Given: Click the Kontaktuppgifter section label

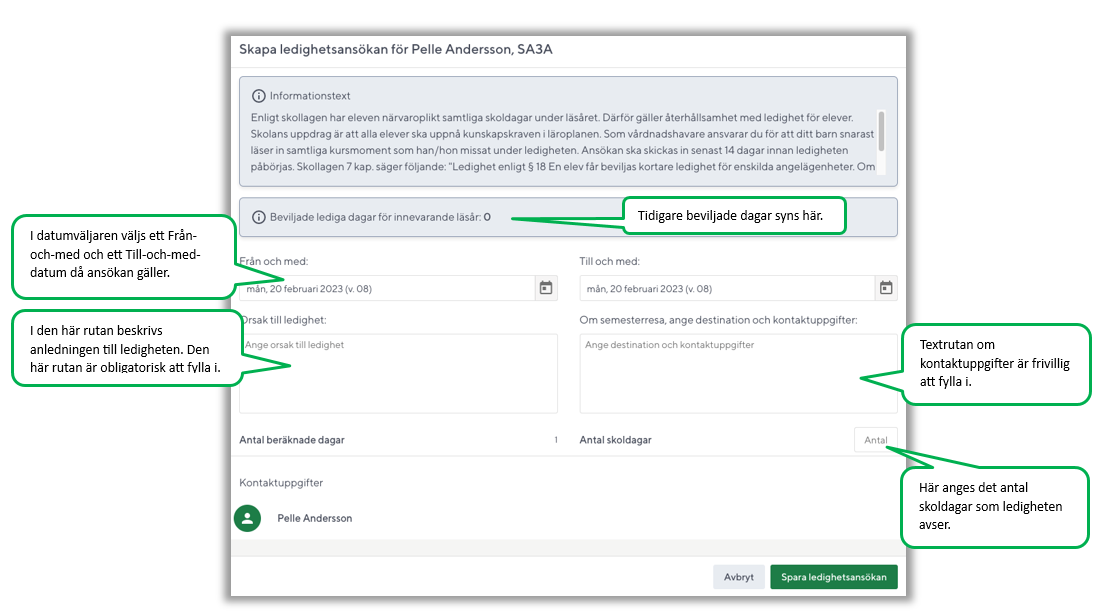Looking at the screenshot, I should click(281, 481).
